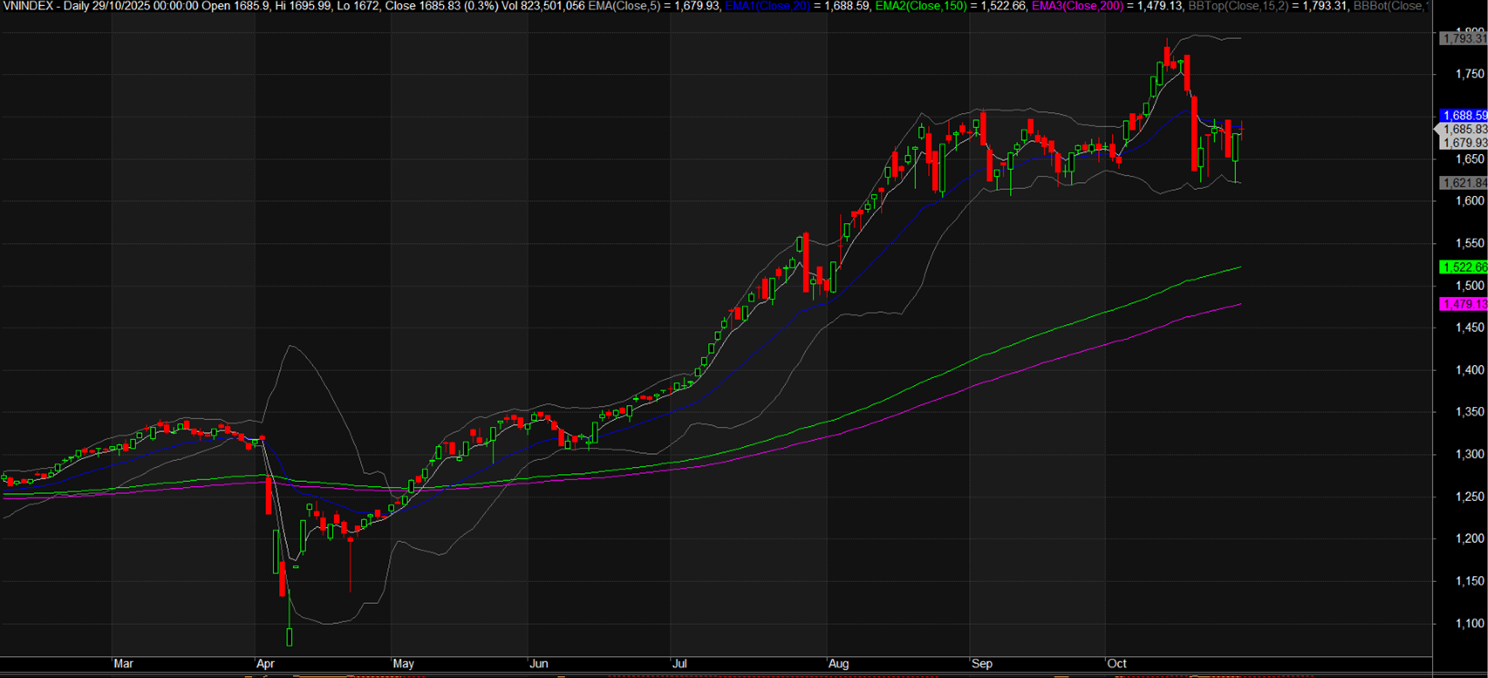Click the May label on time axis
This screenshot has width=1488, height=678.
pos(403,663)
